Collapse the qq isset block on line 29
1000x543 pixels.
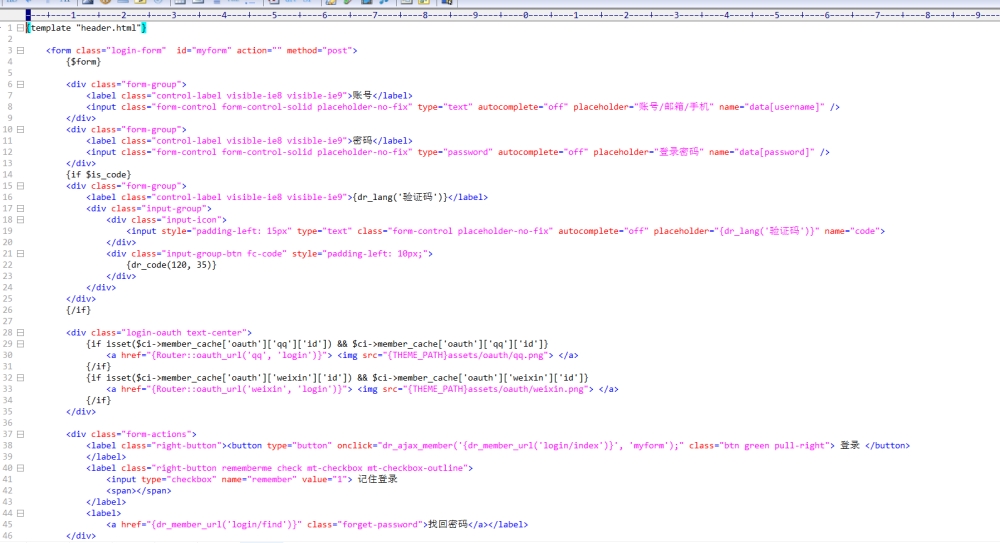point(20,344)
